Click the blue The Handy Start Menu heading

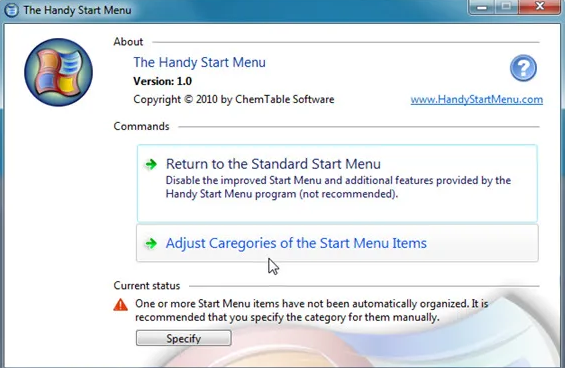(200, 62)
